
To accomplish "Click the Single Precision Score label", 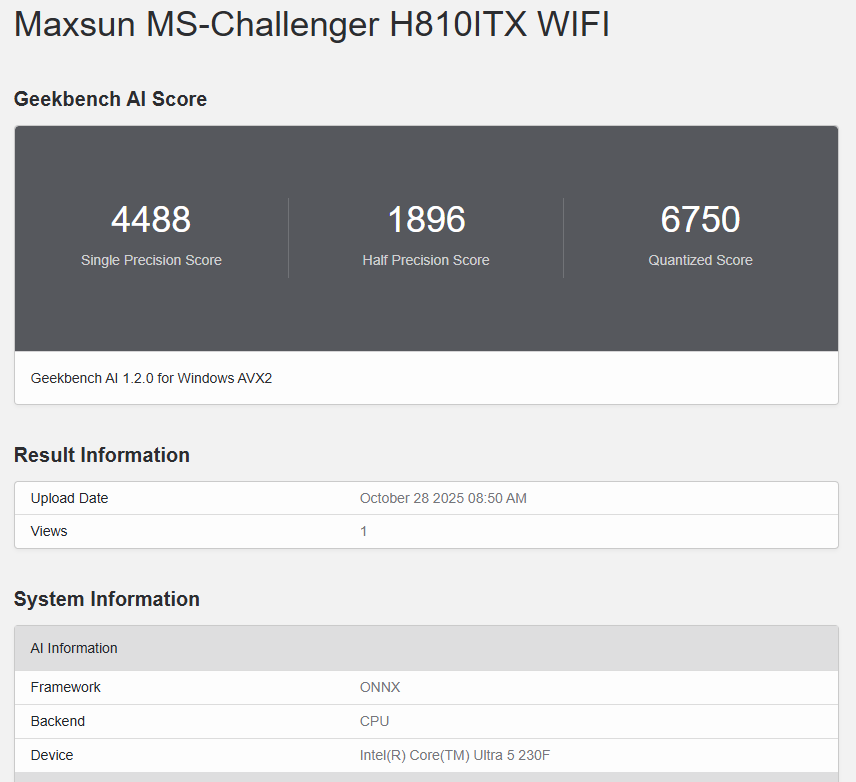I will [151, 260].
